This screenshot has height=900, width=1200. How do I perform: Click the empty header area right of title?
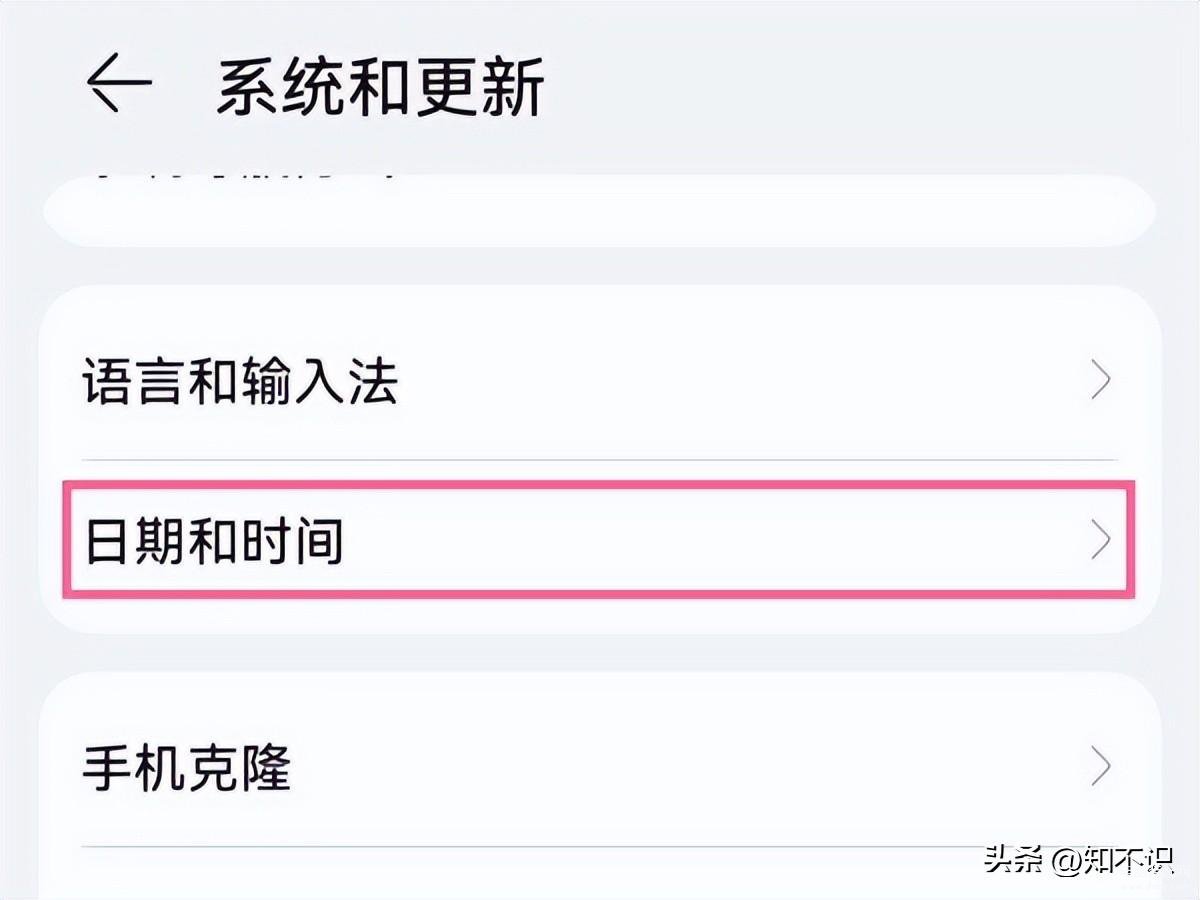pyautogui.click(x=850, y=86)
